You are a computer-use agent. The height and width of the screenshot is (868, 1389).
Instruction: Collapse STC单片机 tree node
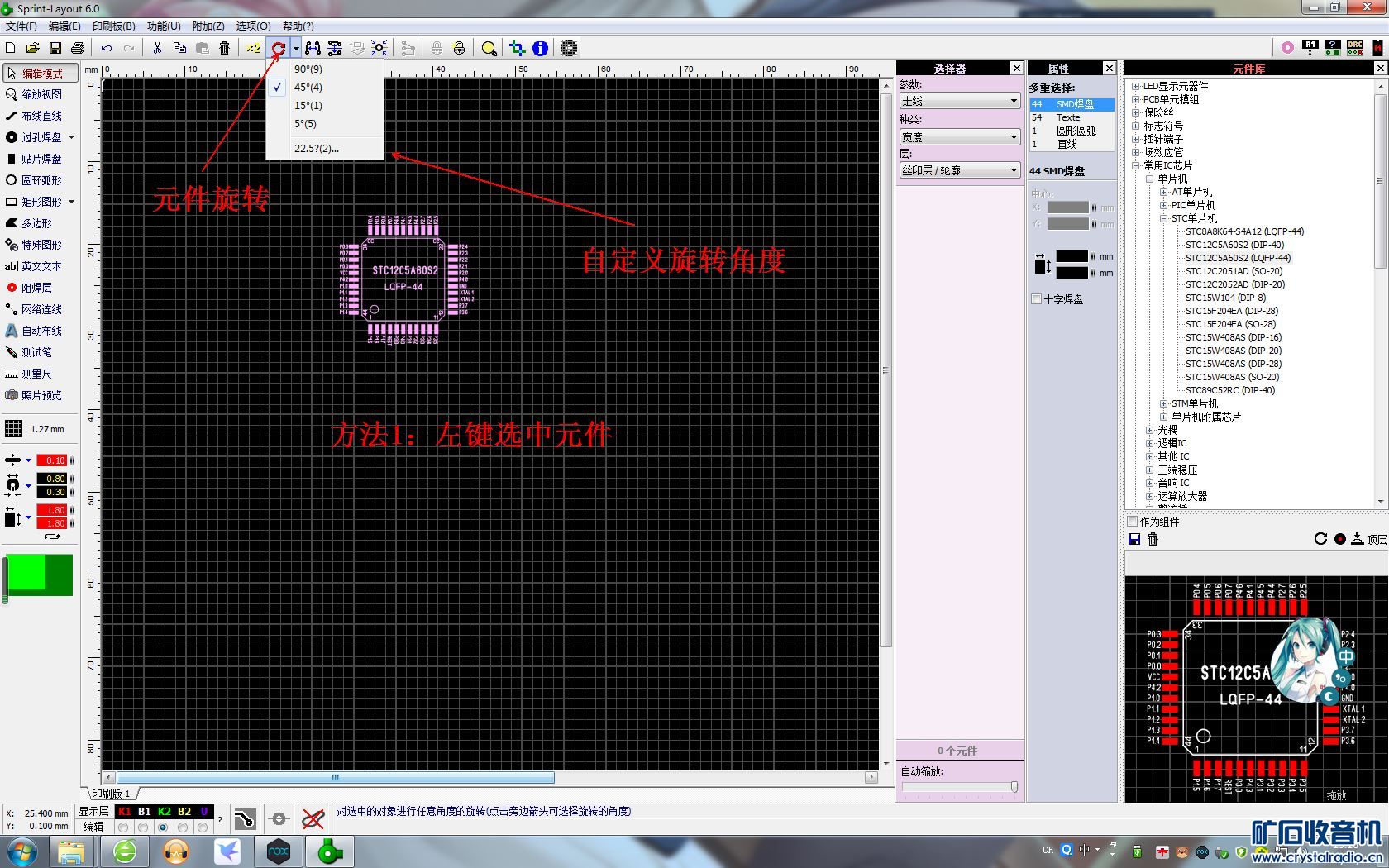pyautogui.click(x=1163, y=218)
